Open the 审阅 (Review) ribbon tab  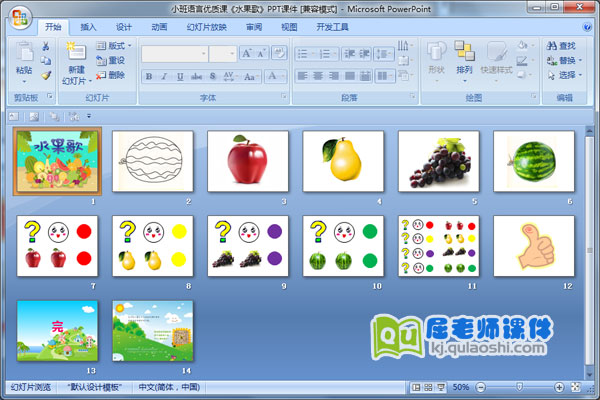point(254,27)
